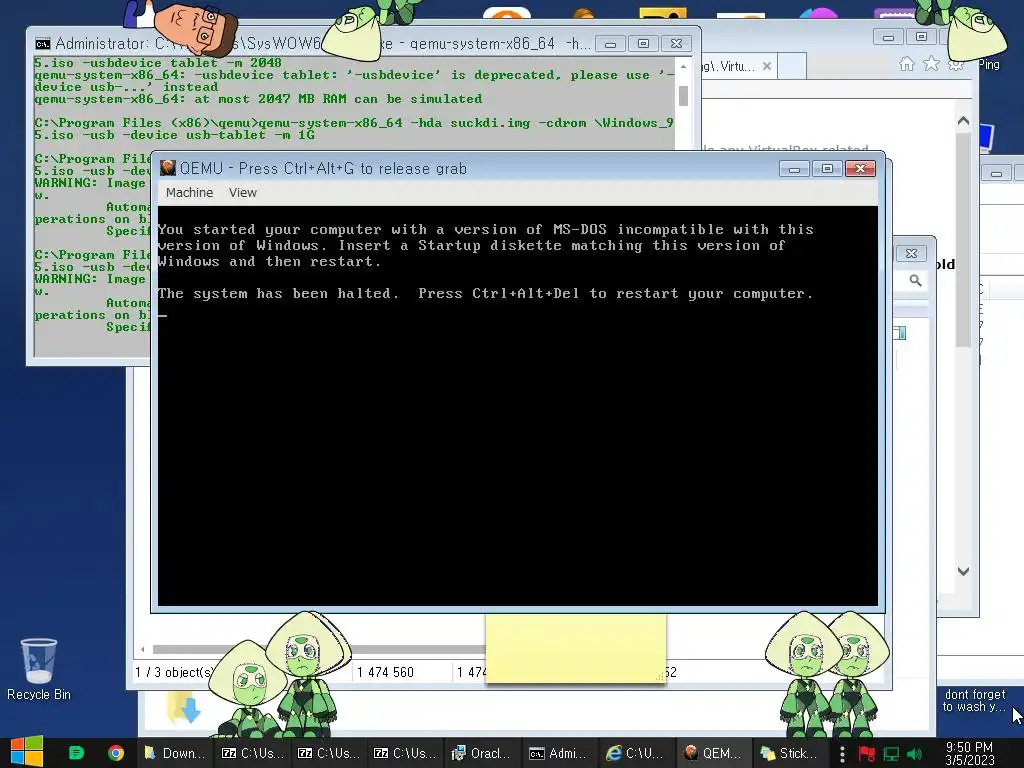The height and width of the screenshot is (768, 1024).
Task: Open the green chat app taskbar icon
Action: [76, 753]
